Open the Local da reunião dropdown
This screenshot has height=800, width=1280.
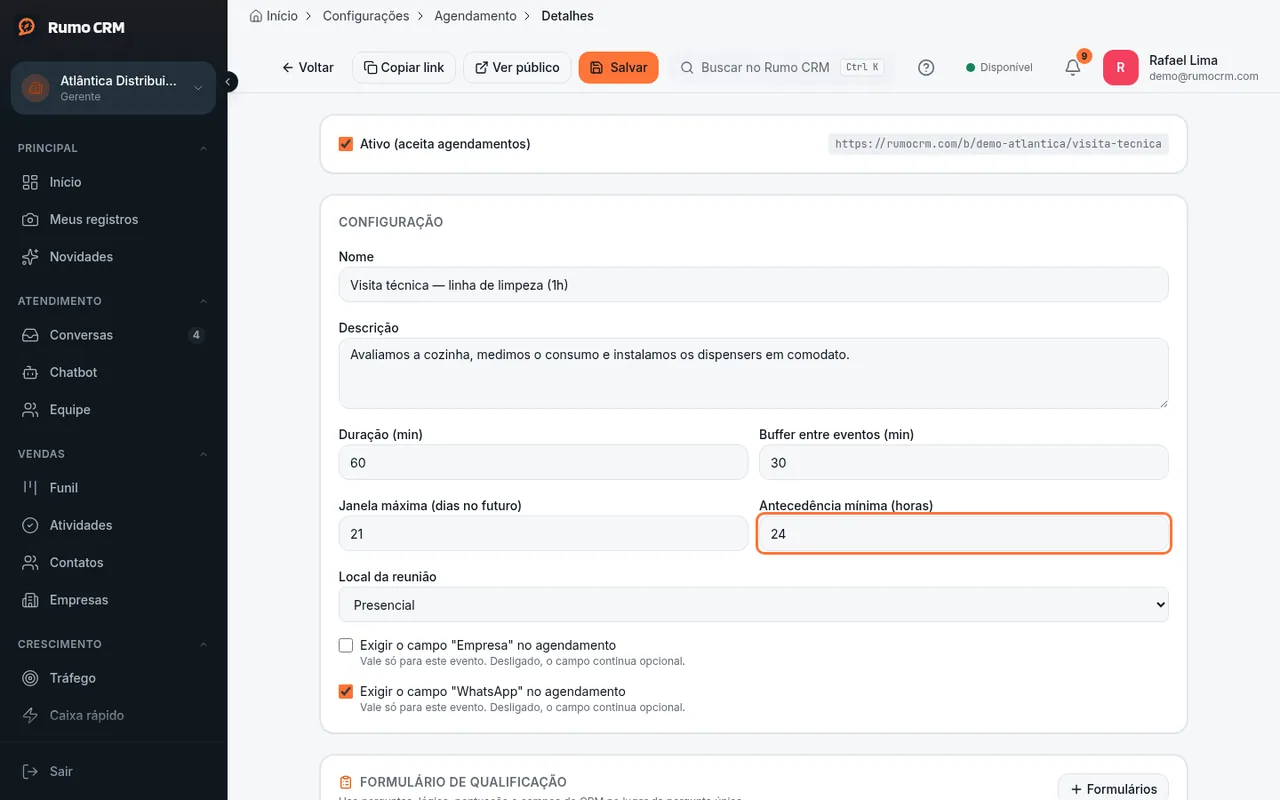(754, 605)
